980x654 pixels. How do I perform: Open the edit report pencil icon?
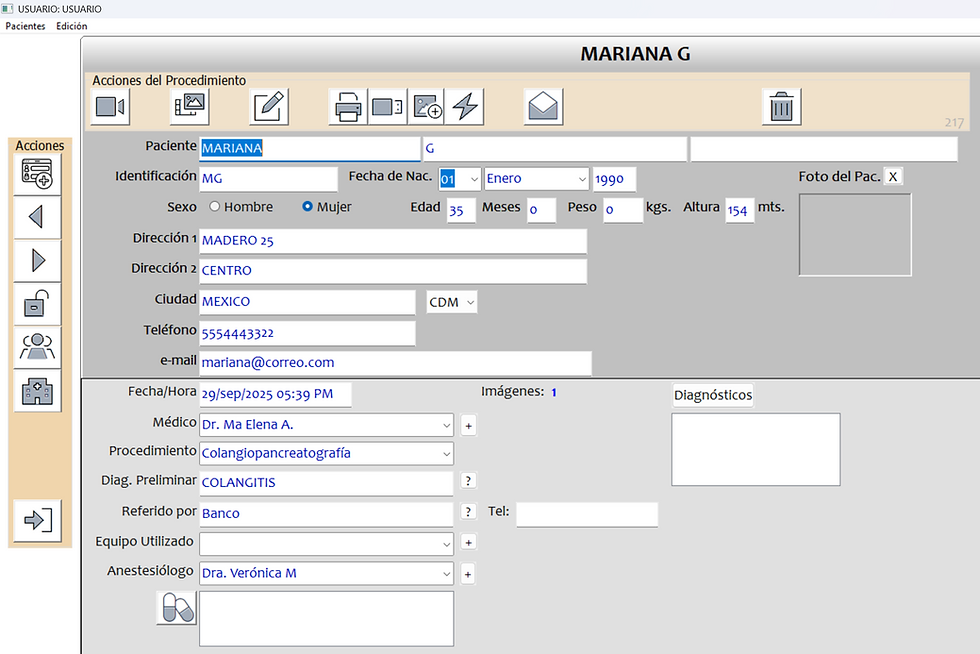pyautogui.click(x=269, y=106)
